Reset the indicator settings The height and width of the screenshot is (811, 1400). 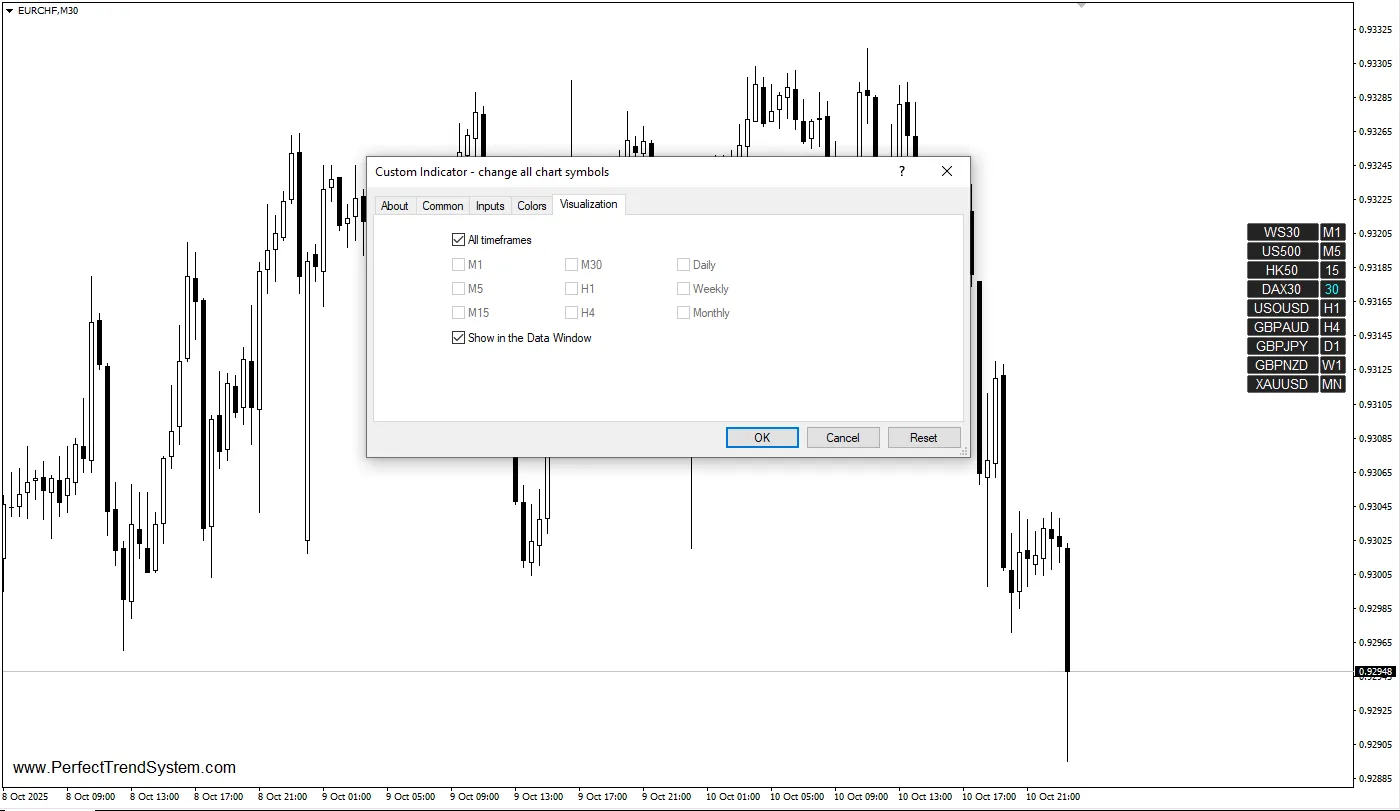(x=923, y=437)
